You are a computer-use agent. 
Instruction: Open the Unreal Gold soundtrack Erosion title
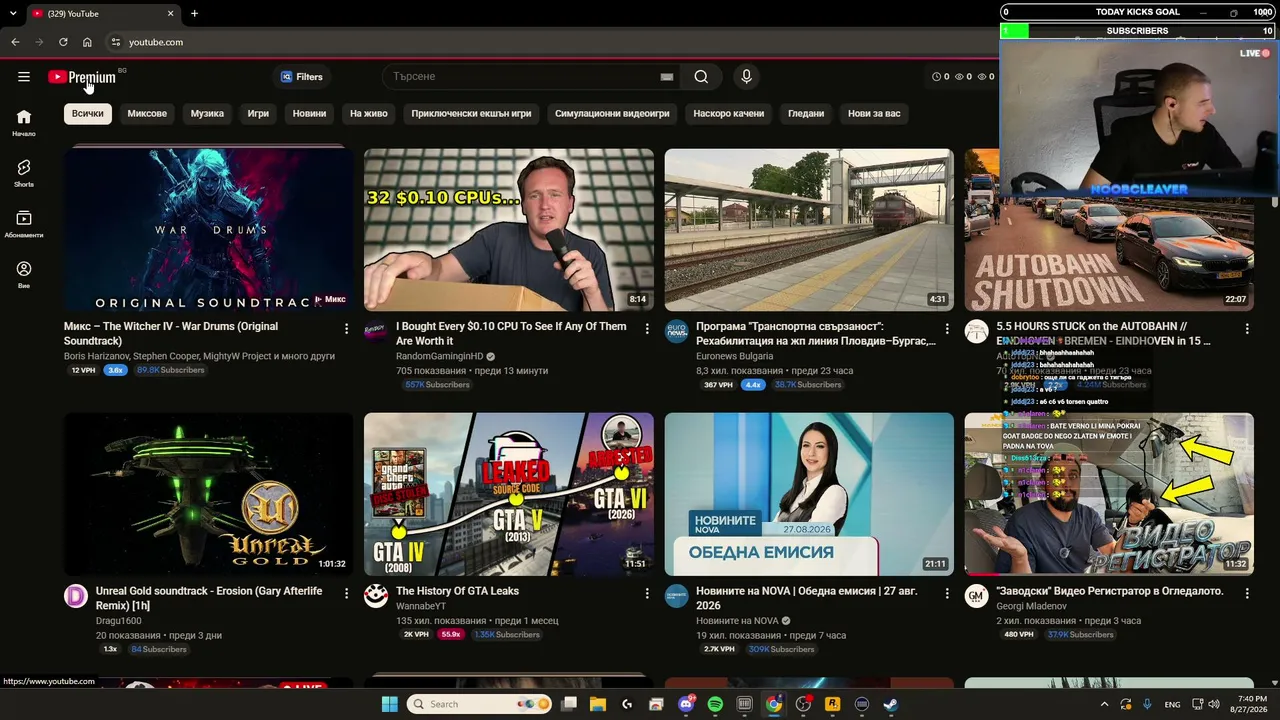(209, 598)
